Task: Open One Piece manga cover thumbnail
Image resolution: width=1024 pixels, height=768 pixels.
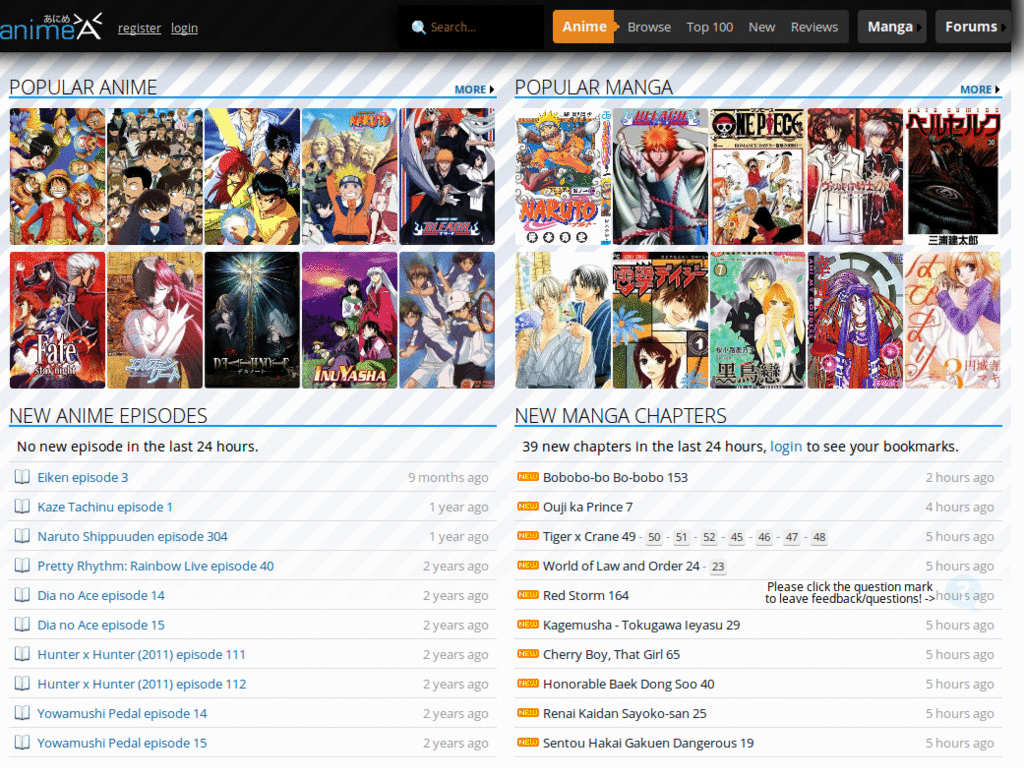Action: point(758,176)
